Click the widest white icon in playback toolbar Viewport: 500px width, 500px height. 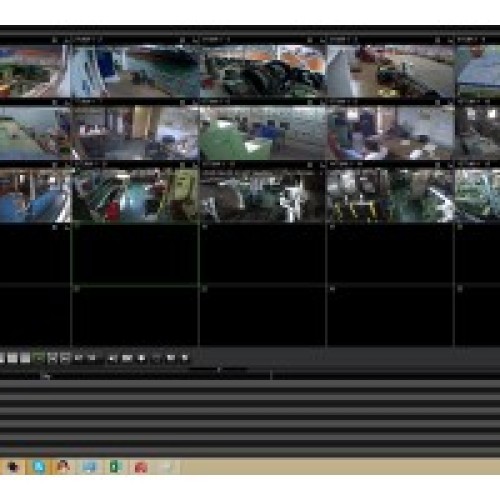(x=127, y=358)
